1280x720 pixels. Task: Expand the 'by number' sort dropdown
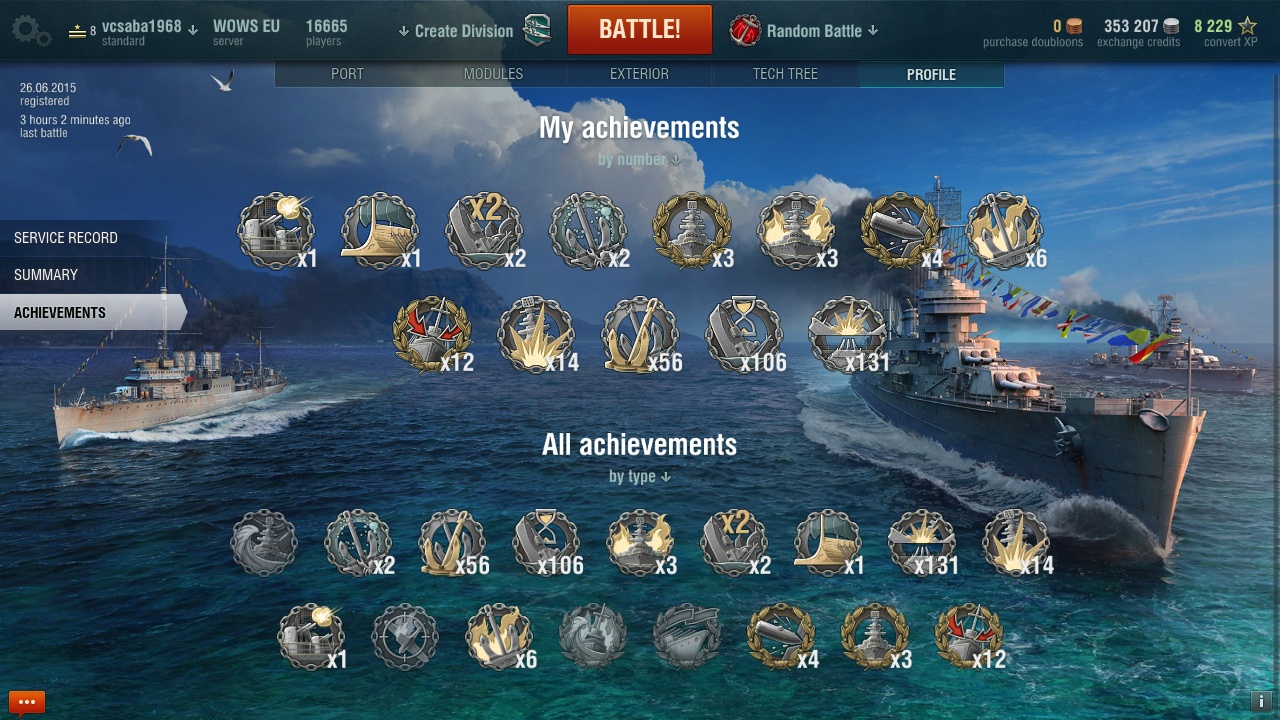(639, 159)
